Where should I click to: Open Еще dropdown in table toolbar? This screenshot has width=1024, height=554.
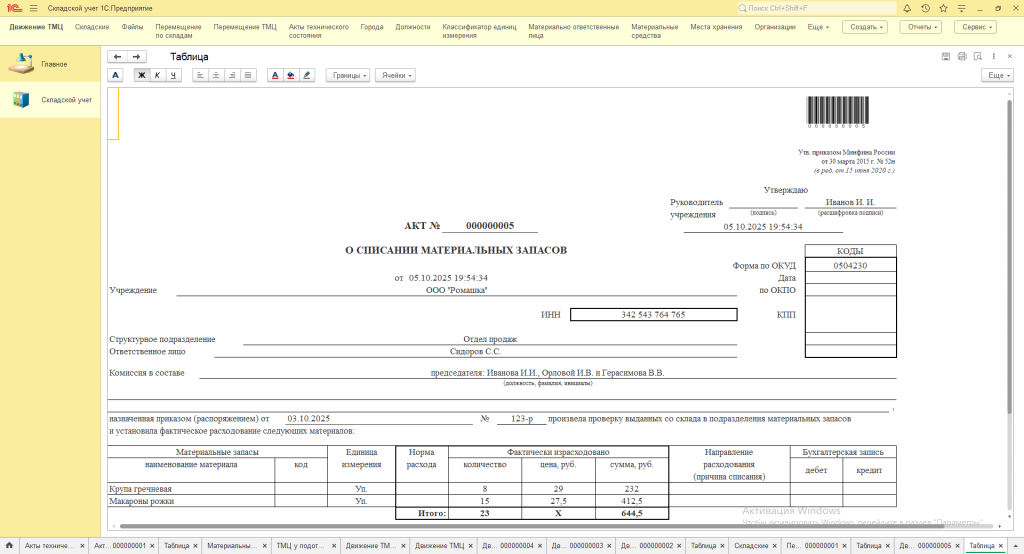[x=998, y=75]
